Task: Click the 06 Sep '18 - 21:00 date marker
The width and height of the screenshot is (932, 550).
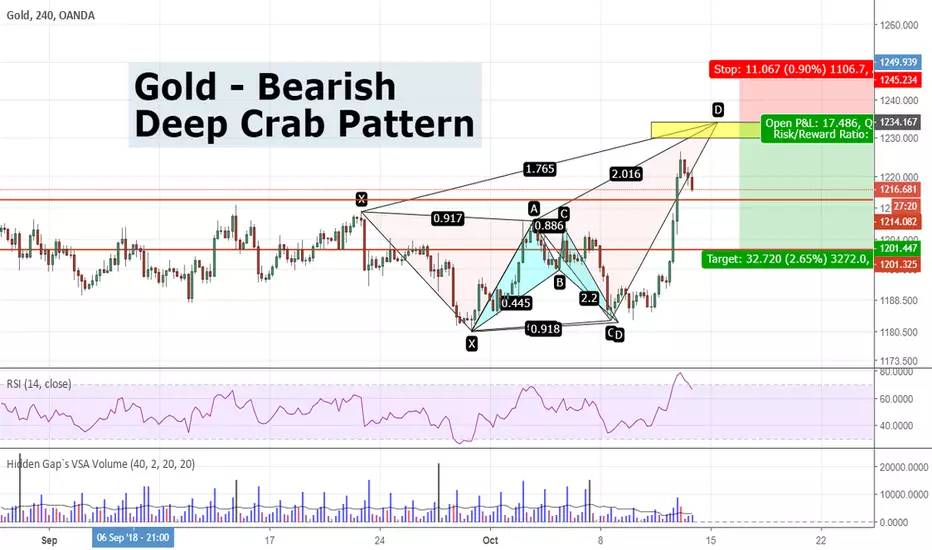Action: tap(133, 538)
